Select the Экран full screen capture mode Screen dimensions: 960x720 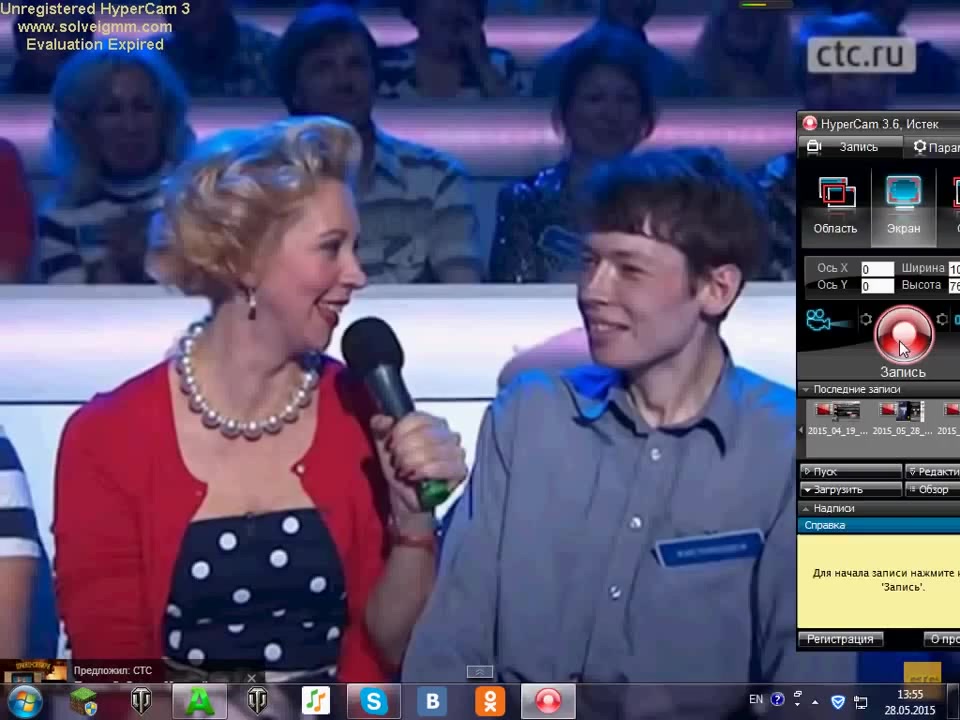click(x=903, y=205)
